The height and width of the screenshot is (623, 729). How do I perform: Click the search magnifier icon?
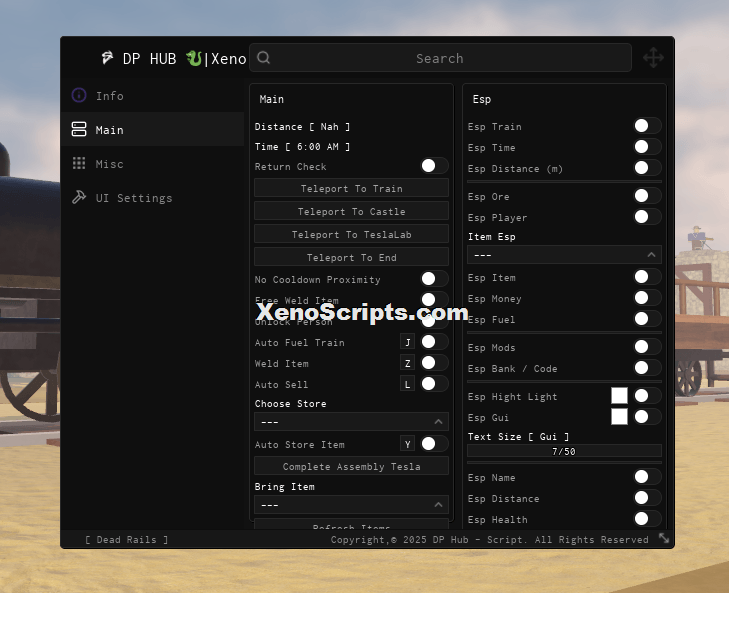264,58
